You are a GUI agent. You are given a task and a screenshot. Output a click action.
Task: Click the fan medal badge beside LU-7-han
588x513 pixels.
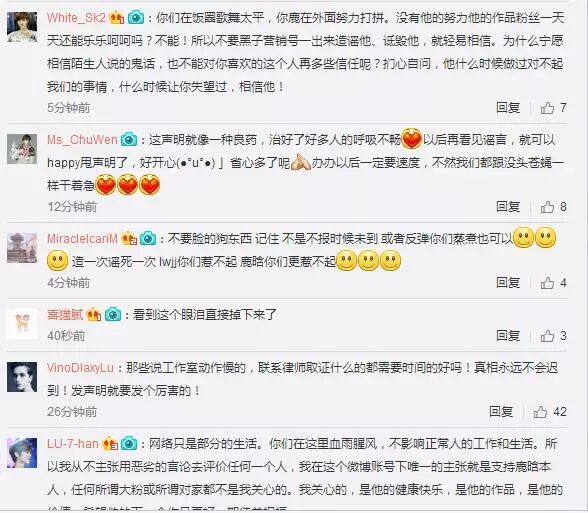[110, 444]
